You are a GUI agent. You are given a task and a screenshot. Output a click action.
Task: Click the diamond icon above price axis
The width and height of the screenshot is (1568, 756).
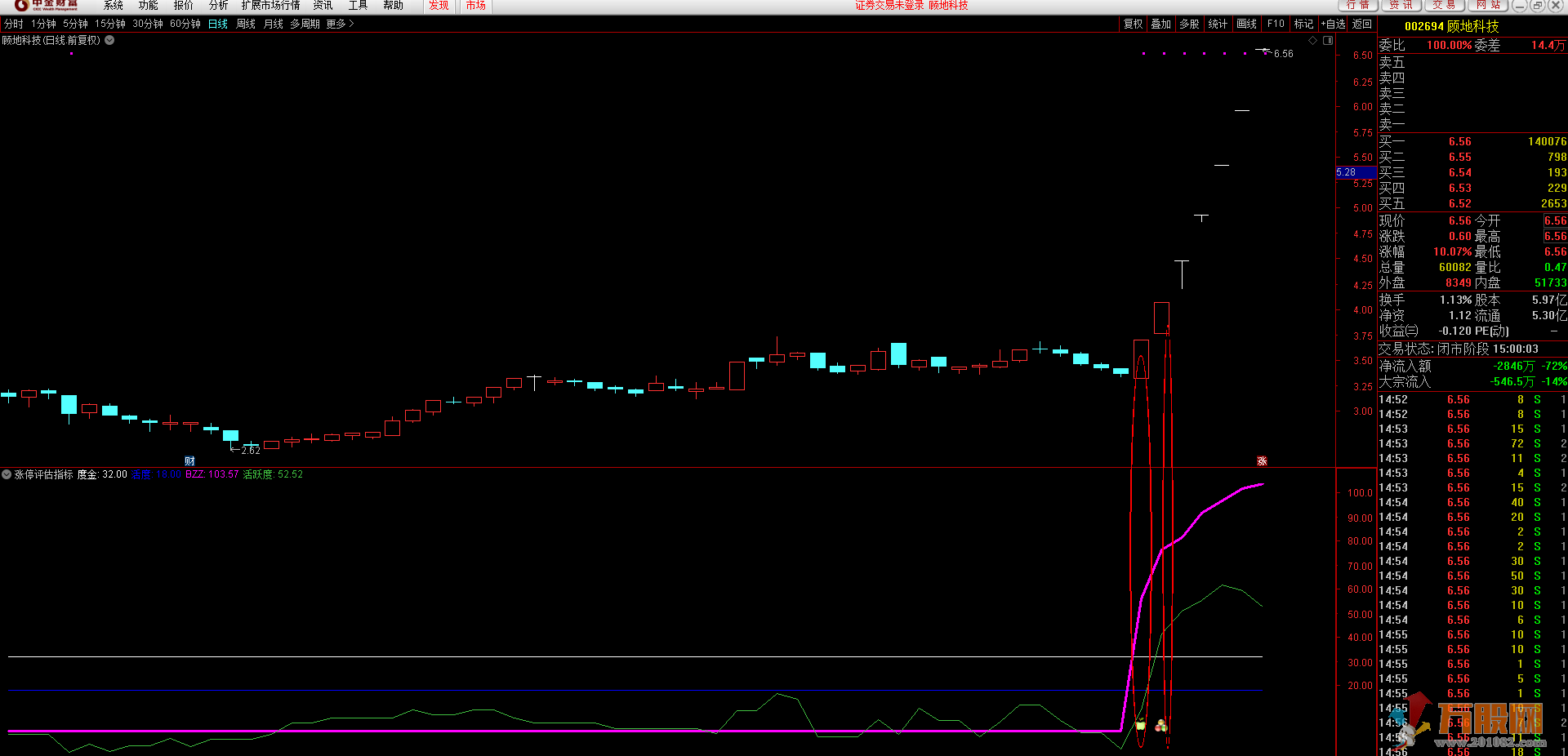(x=1313, y=40)
